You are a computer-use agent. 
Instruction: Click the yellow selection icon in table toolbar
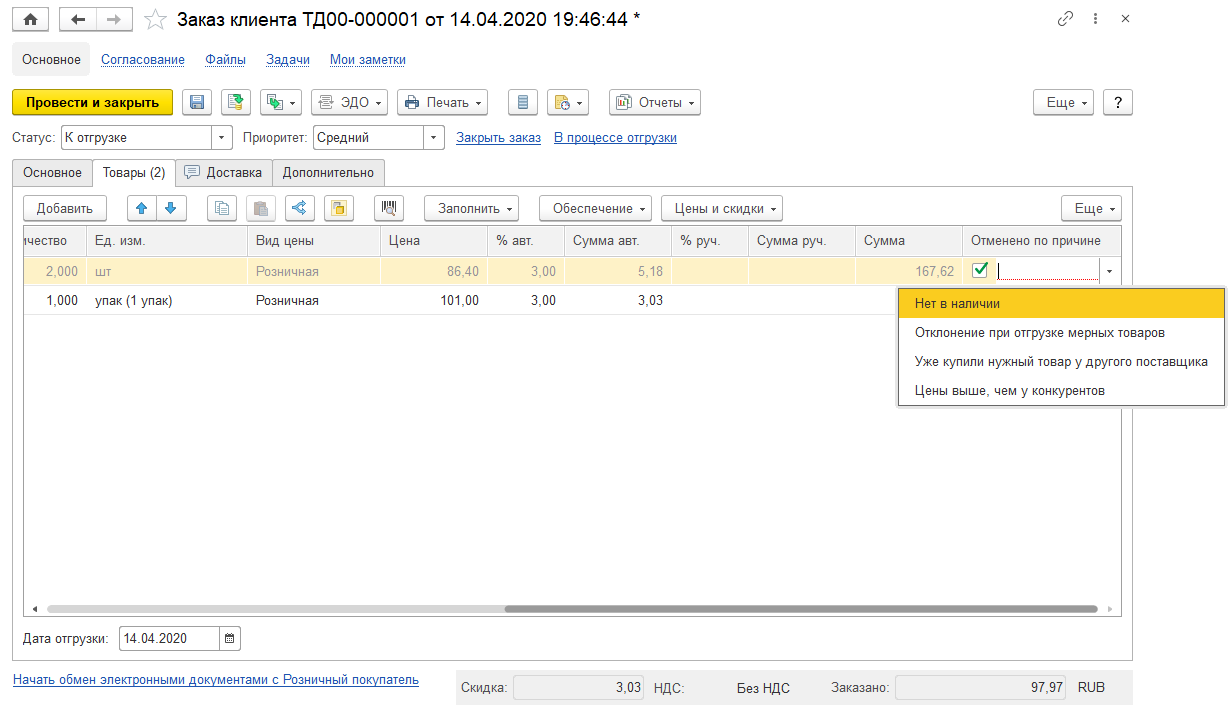coord(338,208)
